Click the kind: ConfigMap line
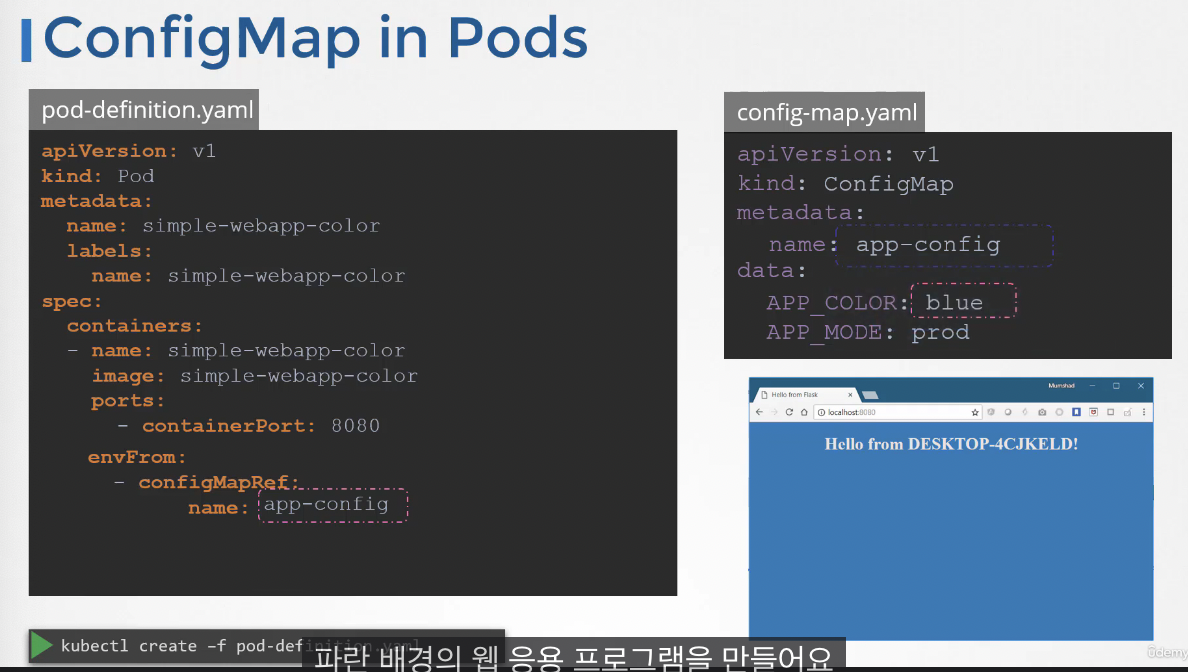The height and width of the screenshot is (672, 1188). (x=846, y=184)
